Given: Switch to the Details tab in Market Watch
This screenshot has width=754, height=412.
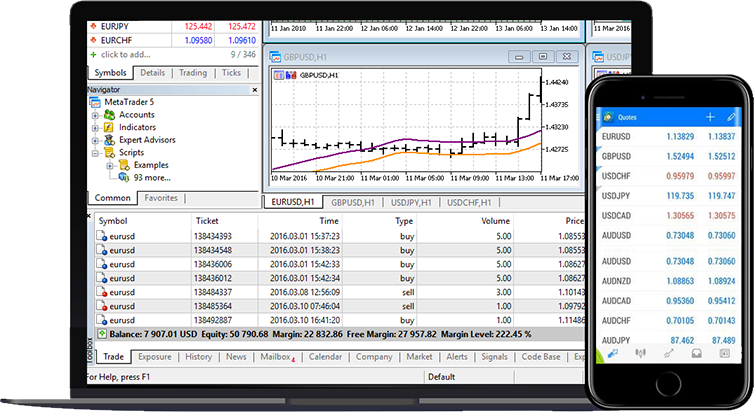Looking at the screenshot, I should point(152,73).
